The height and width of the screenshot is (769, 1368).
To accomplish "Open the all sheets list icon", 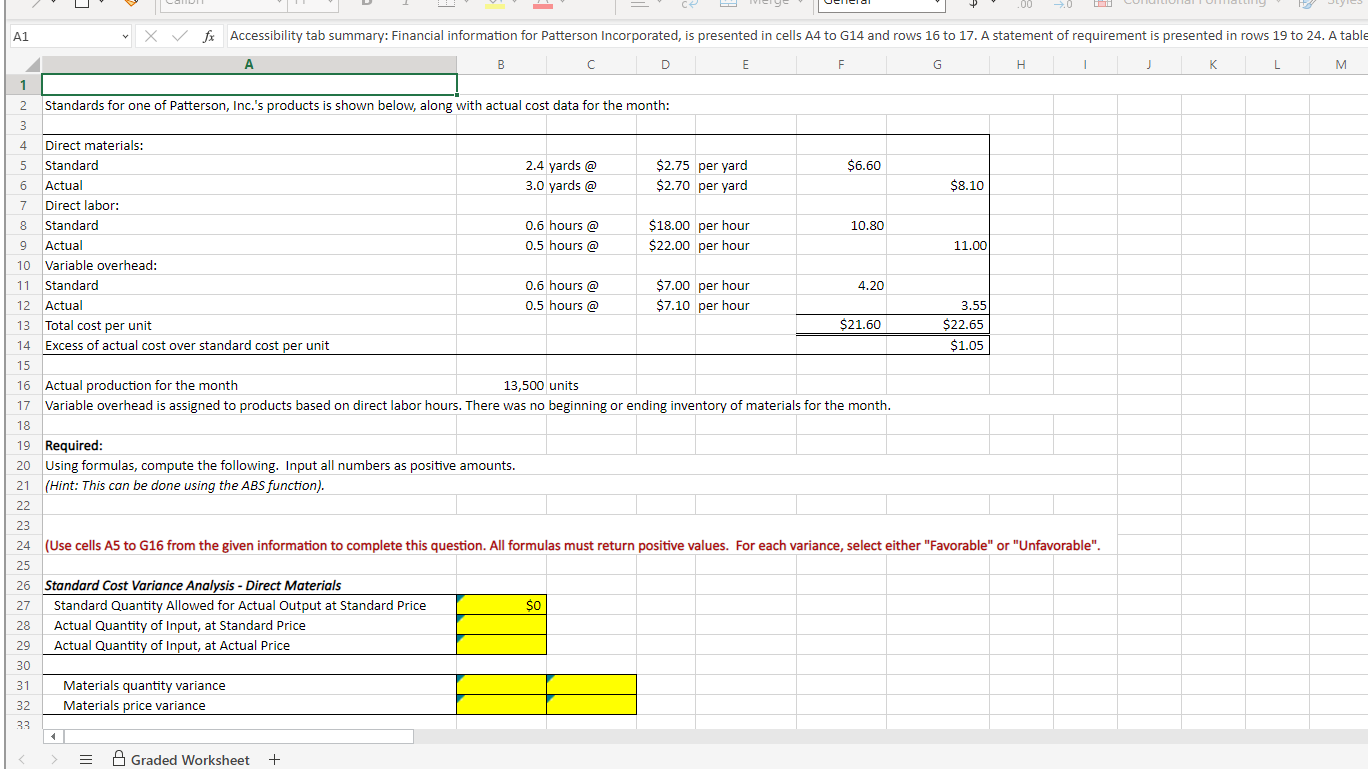I will pos(87,760).
